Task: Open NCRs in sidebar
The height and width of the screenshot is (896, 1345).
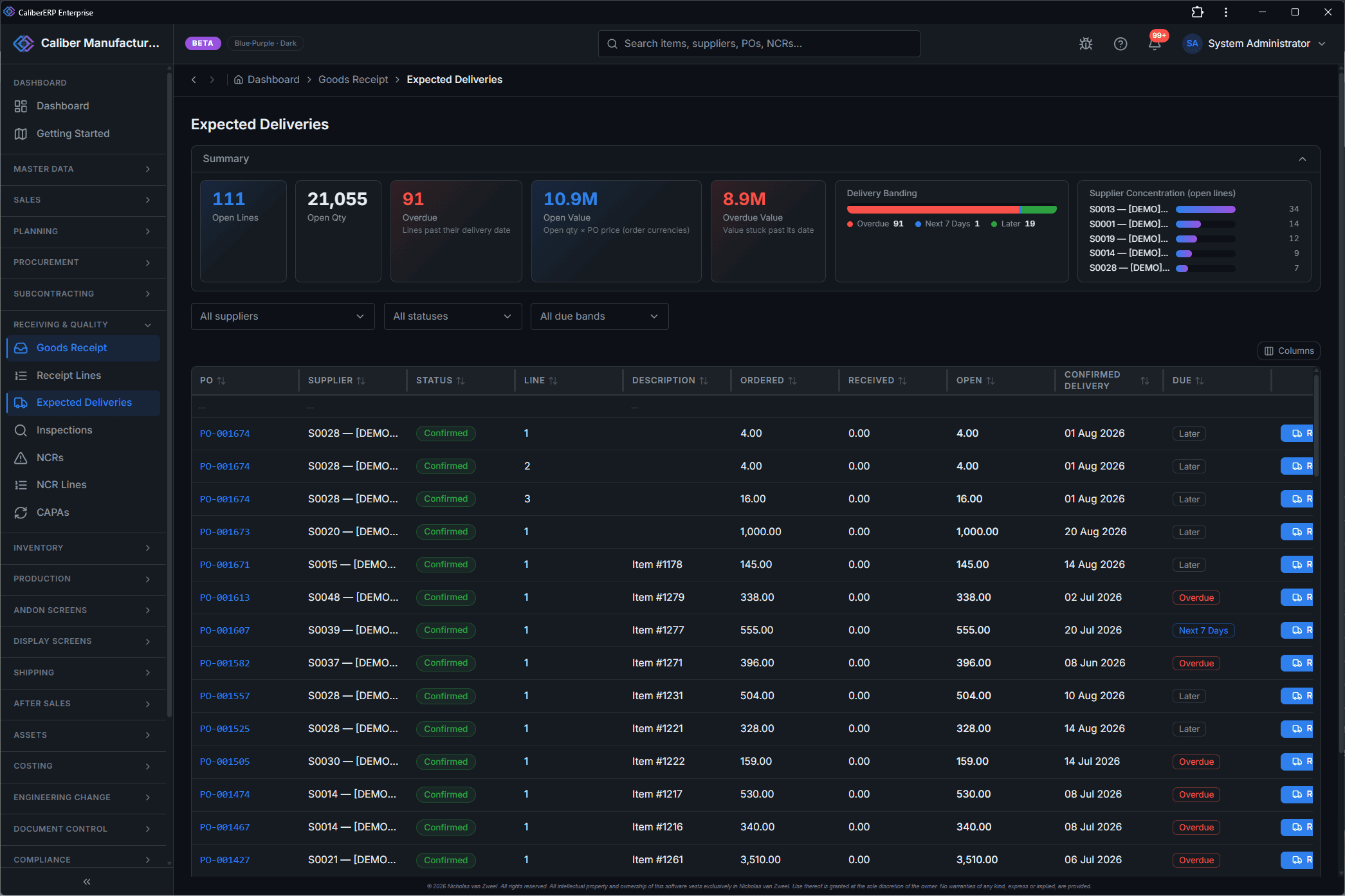Action: tap(83, 458)
